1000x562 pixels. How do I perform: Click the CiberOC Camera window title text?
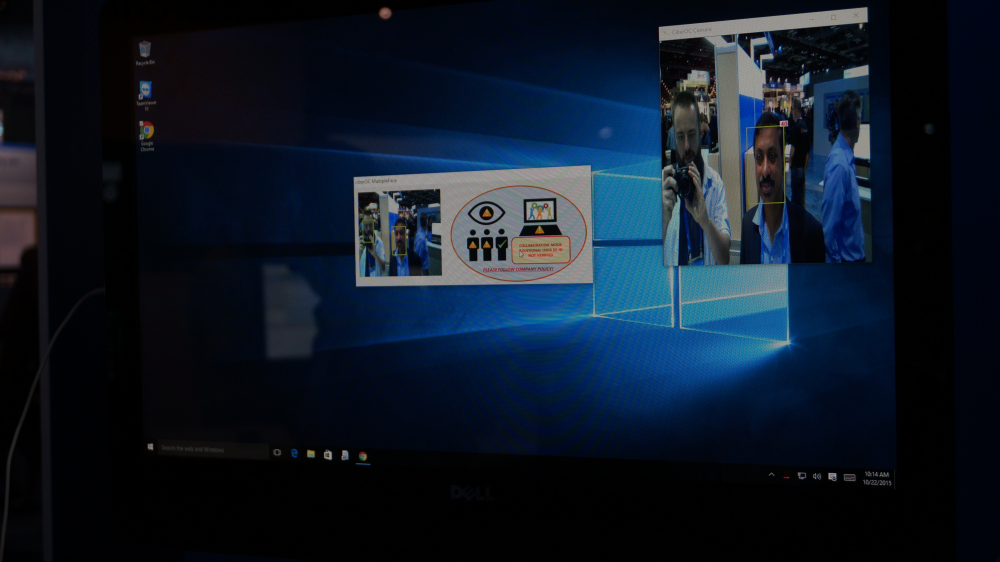tap(691, 30)
